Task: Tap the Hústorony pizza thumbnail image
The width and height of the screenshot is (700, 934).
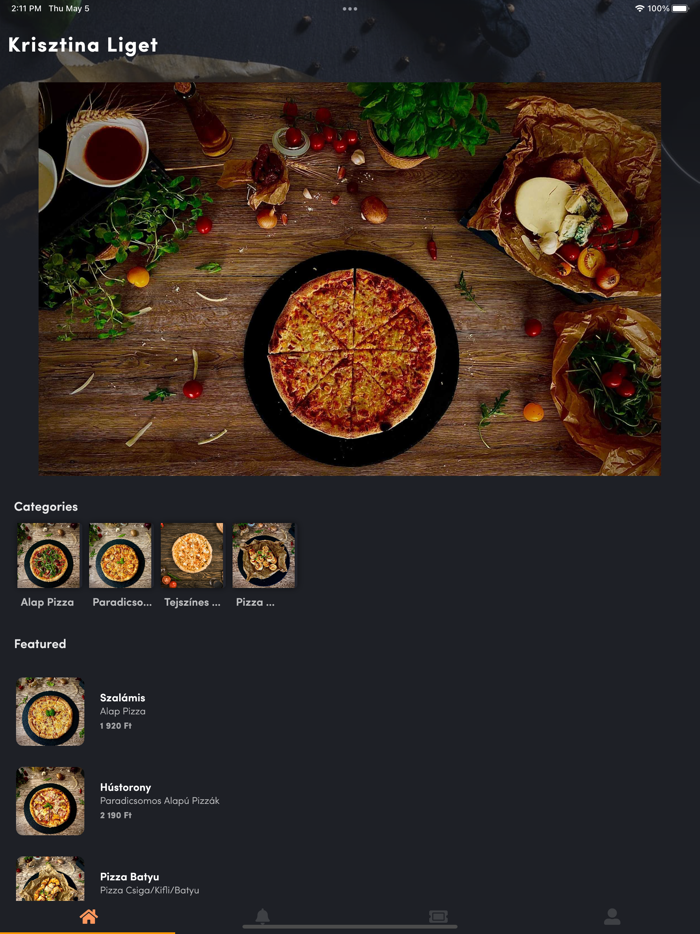Action: click(50, 801)
